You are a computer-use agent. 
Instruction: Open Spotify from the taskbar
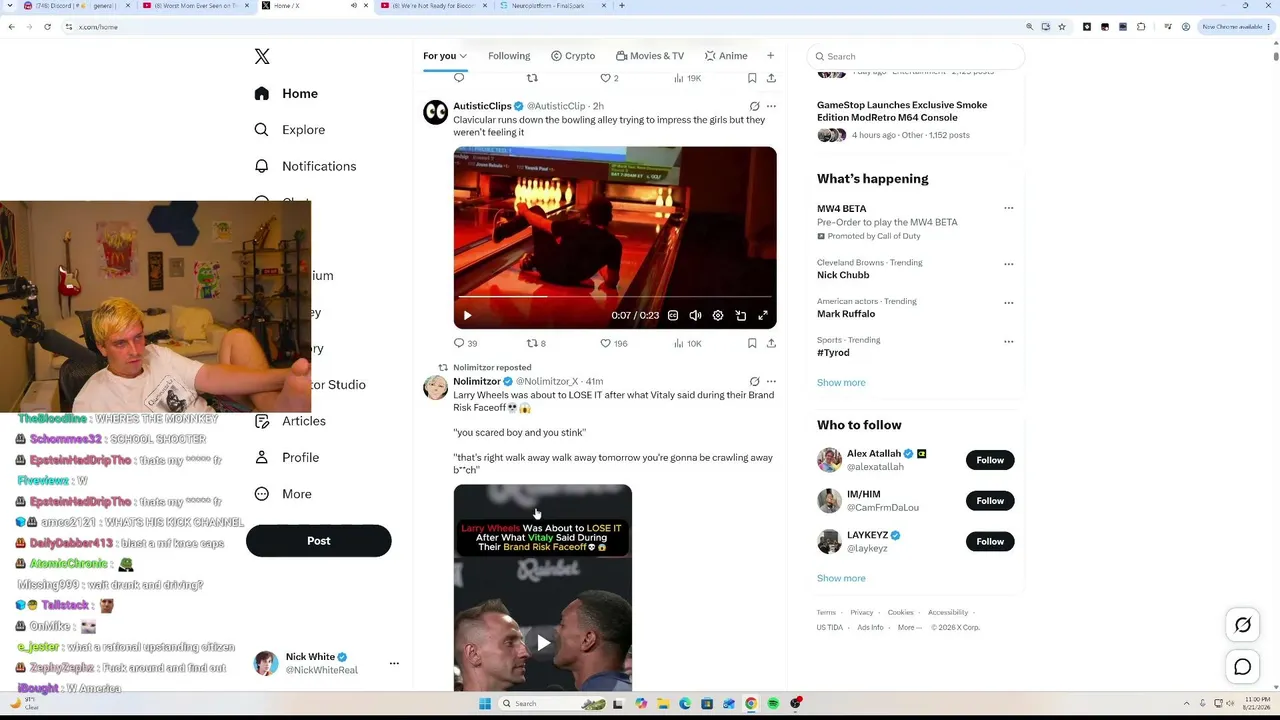(774, 704)
